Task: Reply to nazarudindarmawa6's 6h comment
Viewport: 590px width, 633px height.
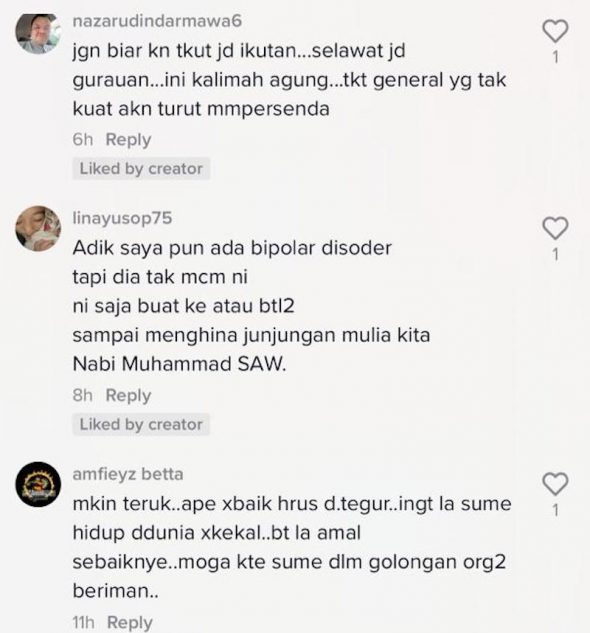Action: click(x=128, y=140)
